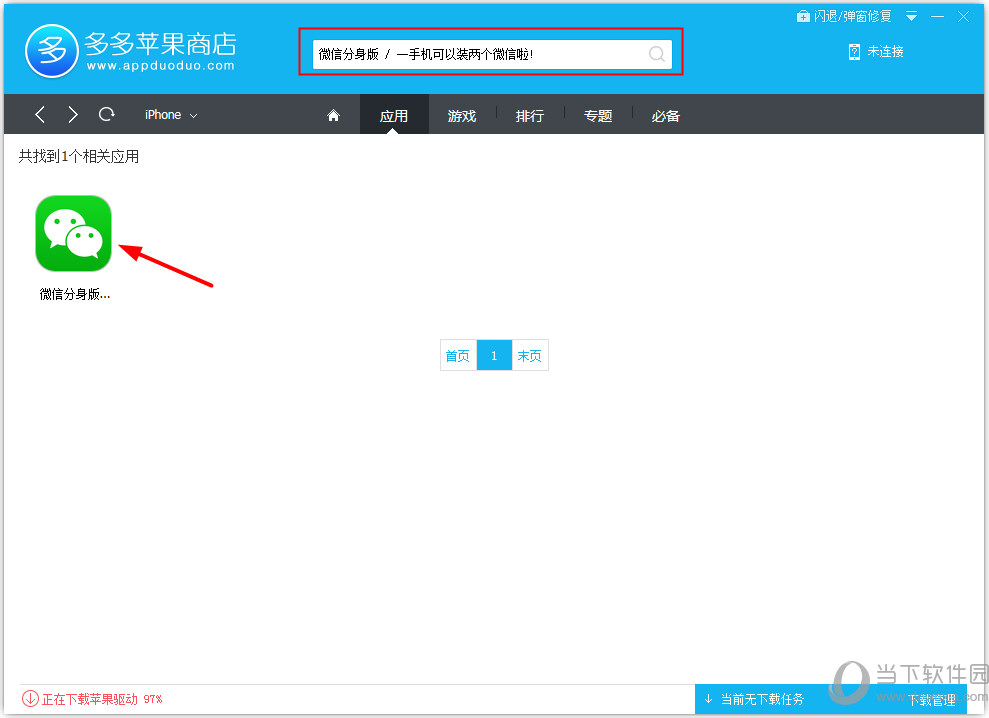Open the title bar main menu arrow
This screenshot has height=718, width=989.
click(x=911, y=16)
